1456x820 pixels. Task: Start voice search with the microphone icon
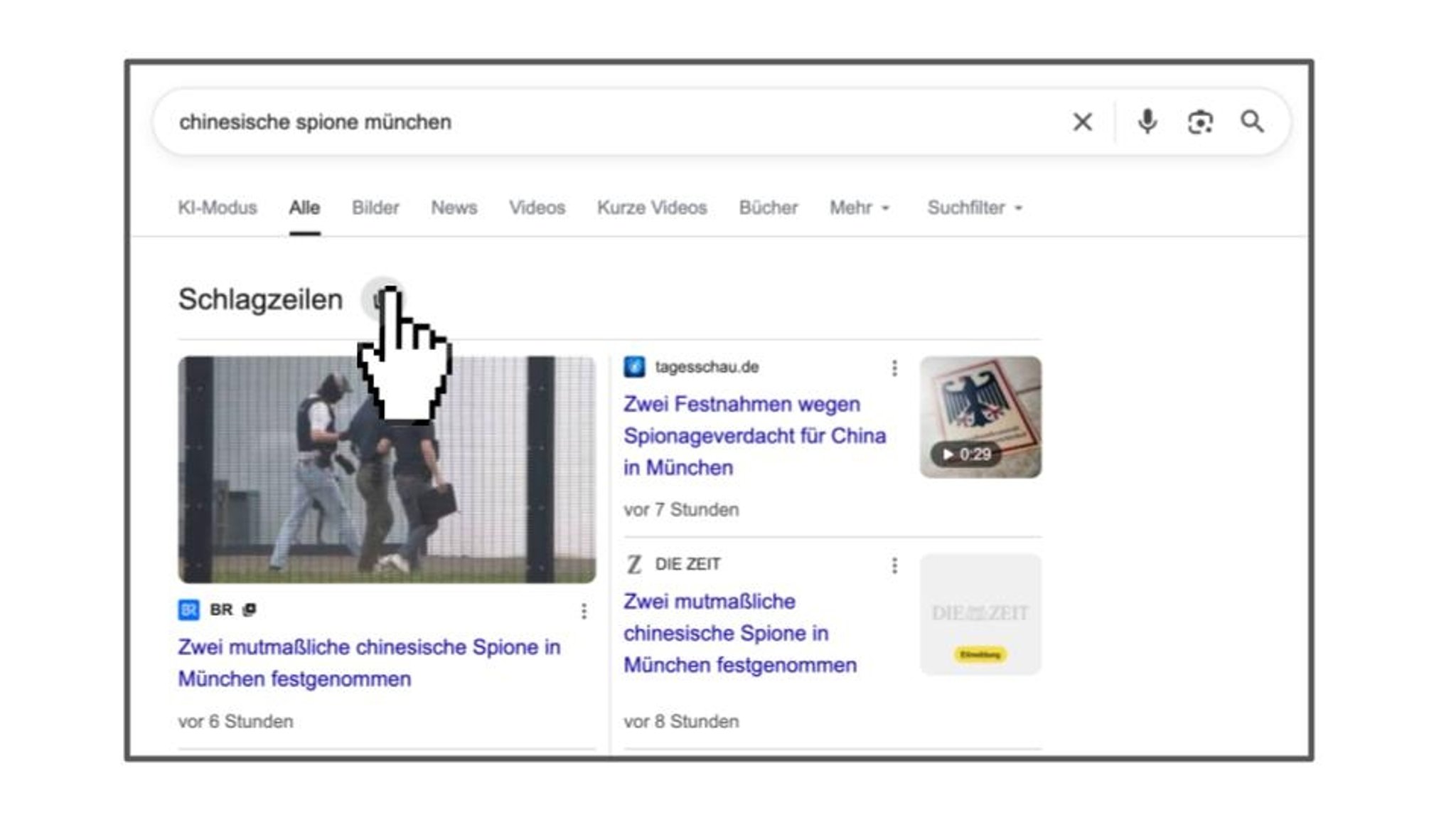(1147, 122)
